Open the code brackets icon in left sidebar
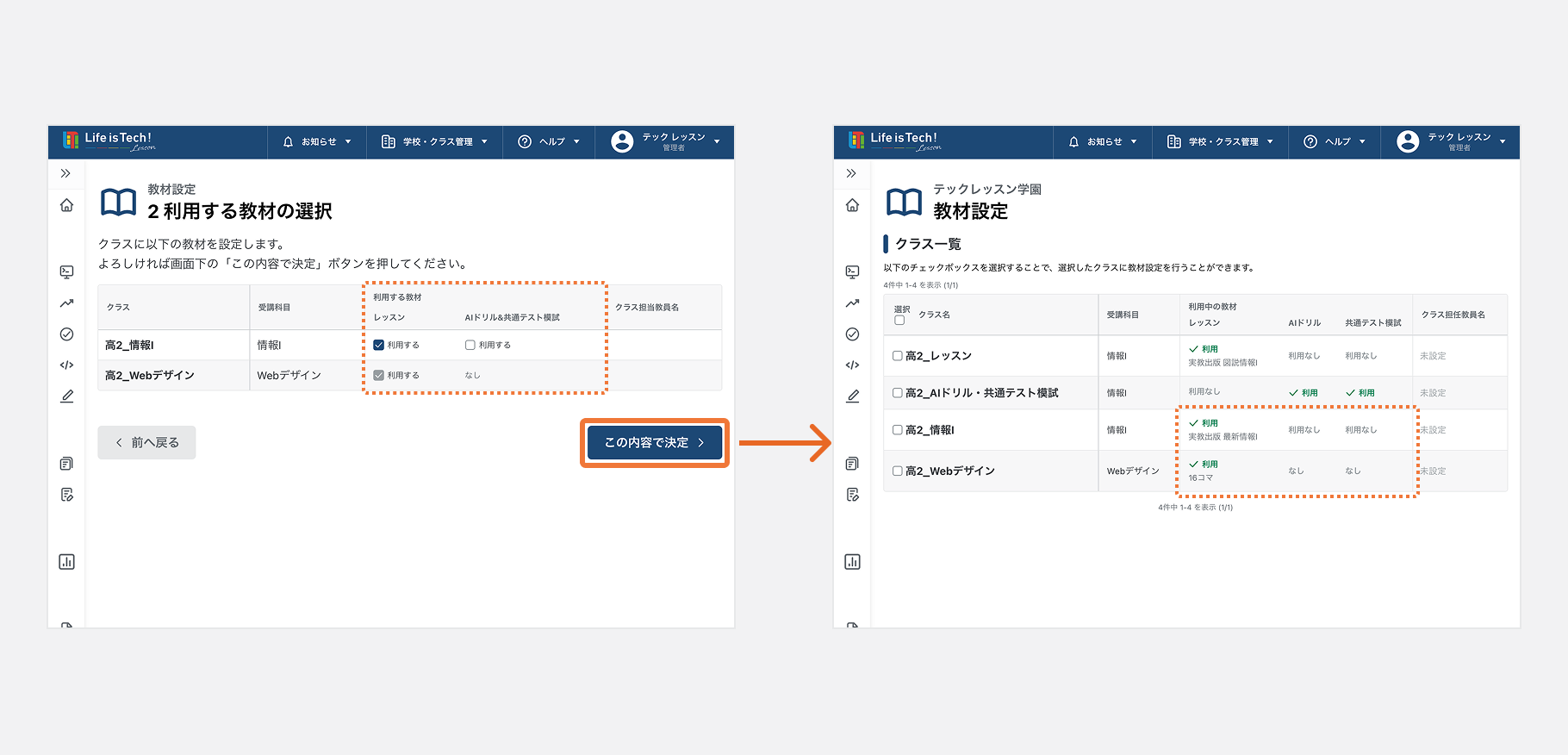The image size is (1568, 755). tap(66, 365)
